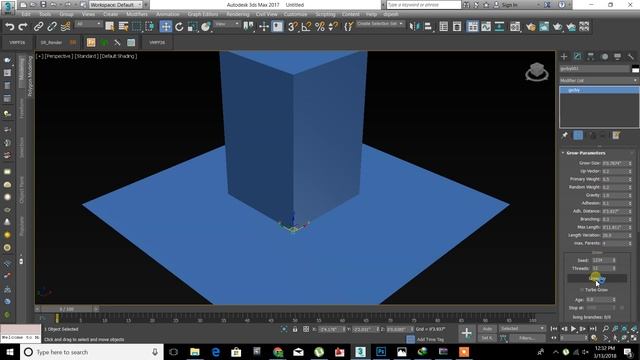Open the Create Selection Set dropdown
This screenshot has height=360, width=640.
coord(380,24)
